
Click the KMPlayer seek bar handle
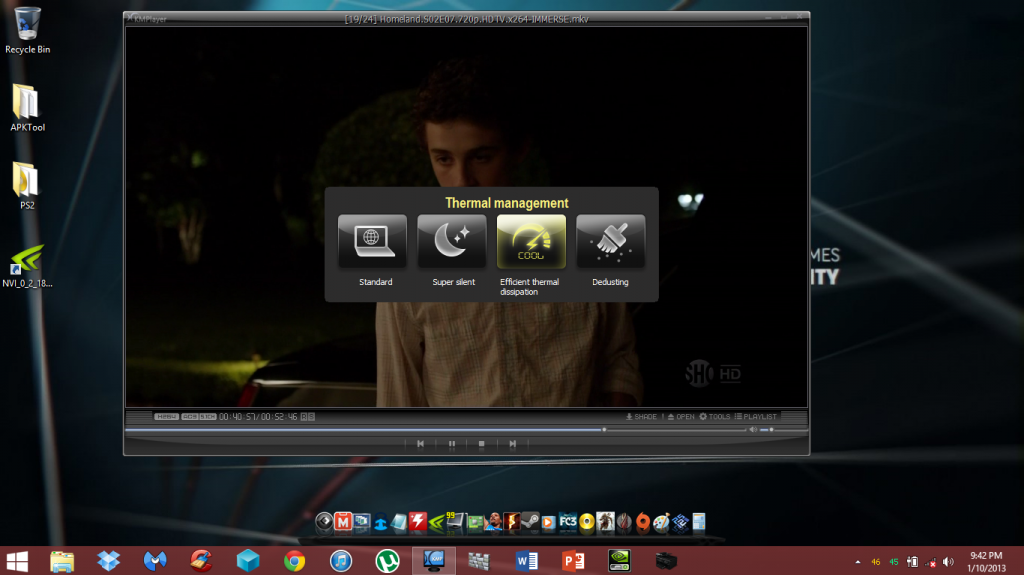[x=604, y=429]
